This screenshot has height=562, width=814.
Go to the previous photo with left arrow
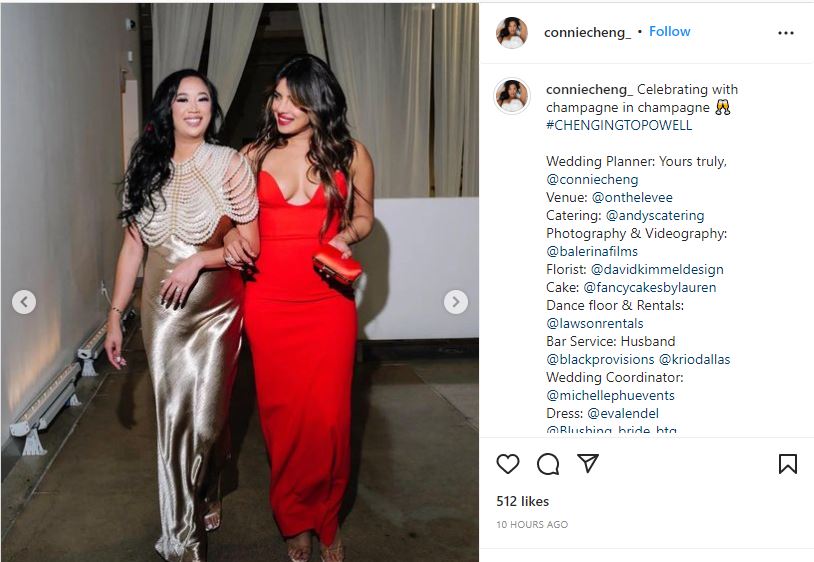click(x=24, y=301)
